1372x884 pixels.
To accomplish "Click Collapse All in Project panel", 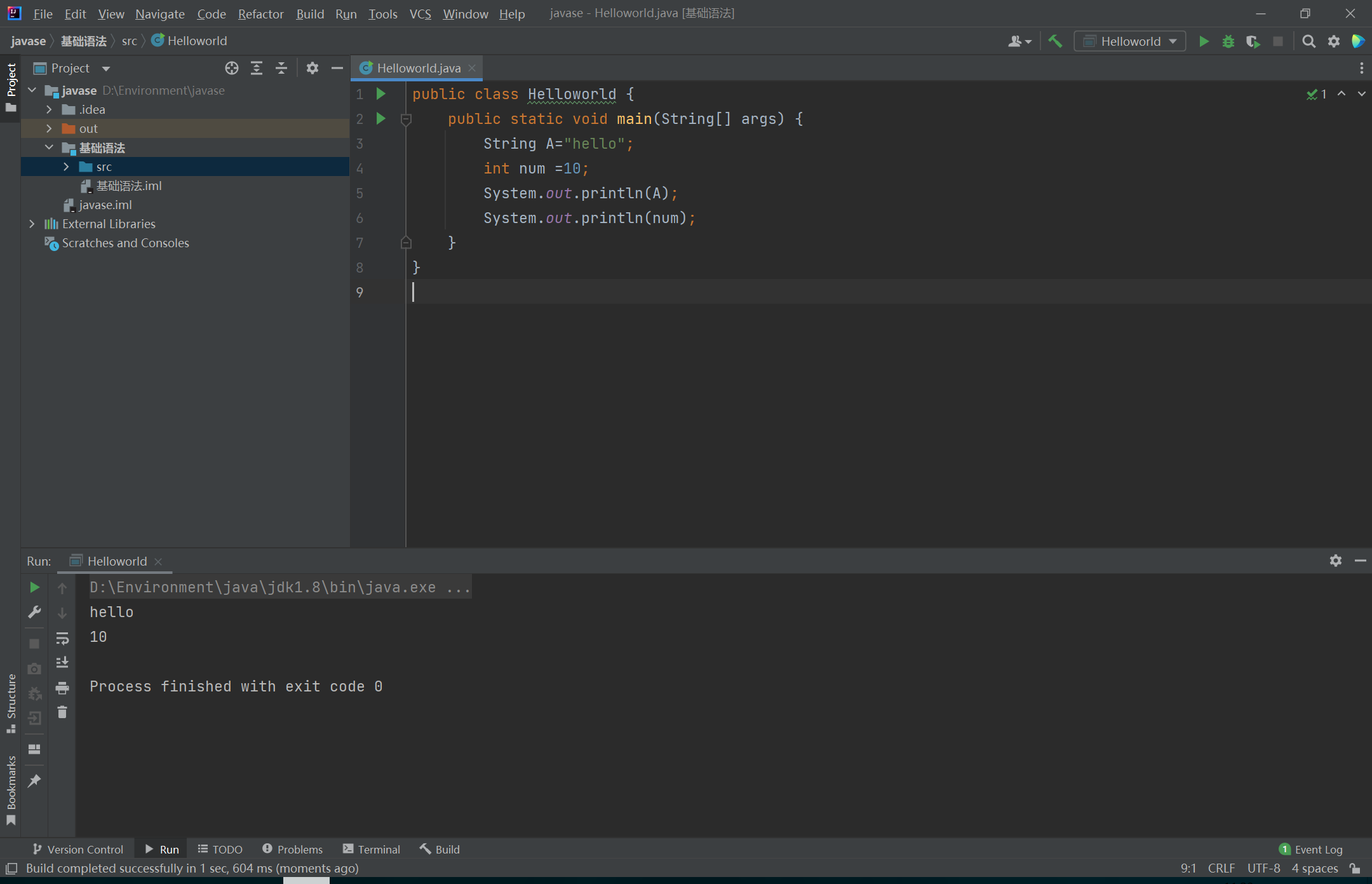I will click(281, 68).
